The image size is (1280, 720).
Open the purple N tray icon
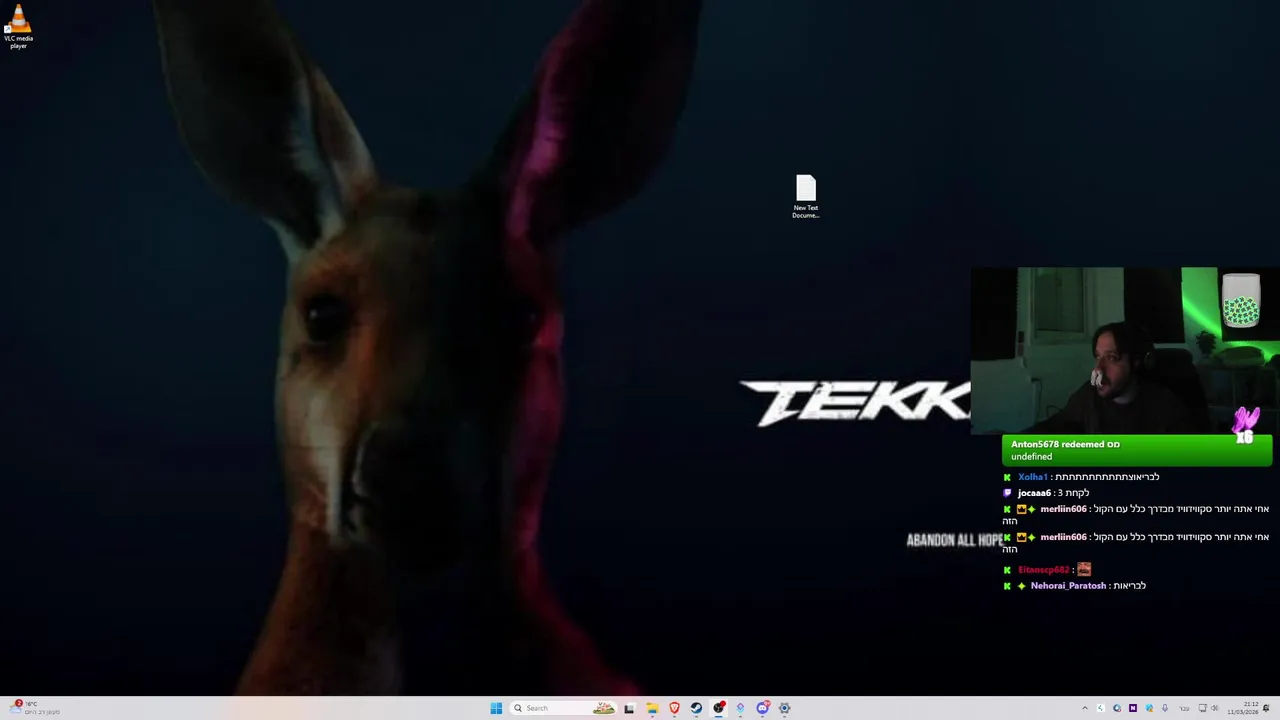[1133, 708]
